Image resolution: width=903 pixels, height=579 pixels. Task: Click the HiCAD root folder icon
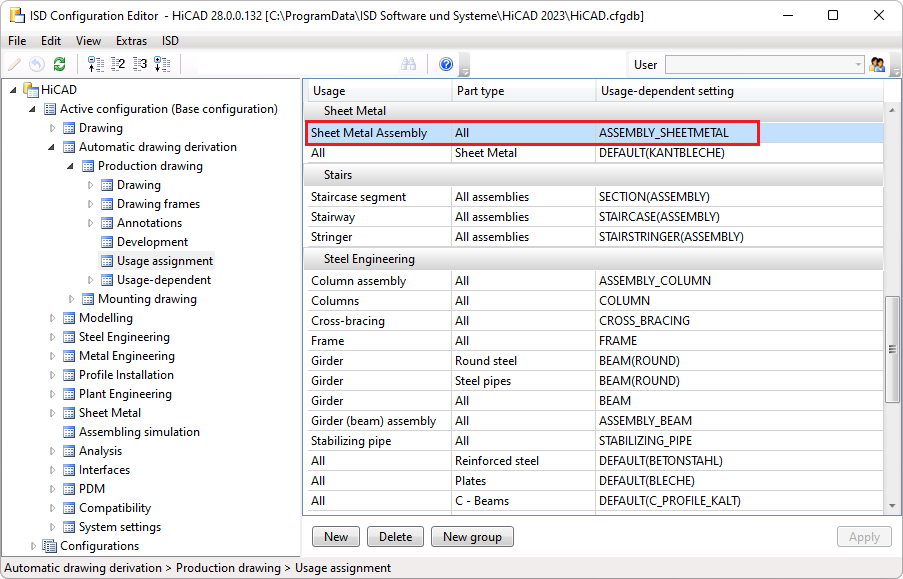click(x=31, y=89)
